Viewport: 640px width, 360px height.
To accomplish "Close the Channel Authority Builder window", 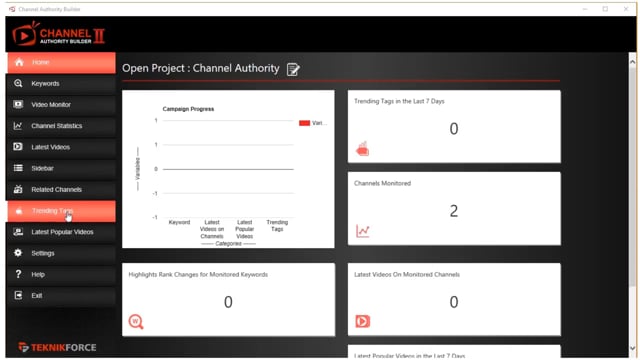I will coord(626,9).
